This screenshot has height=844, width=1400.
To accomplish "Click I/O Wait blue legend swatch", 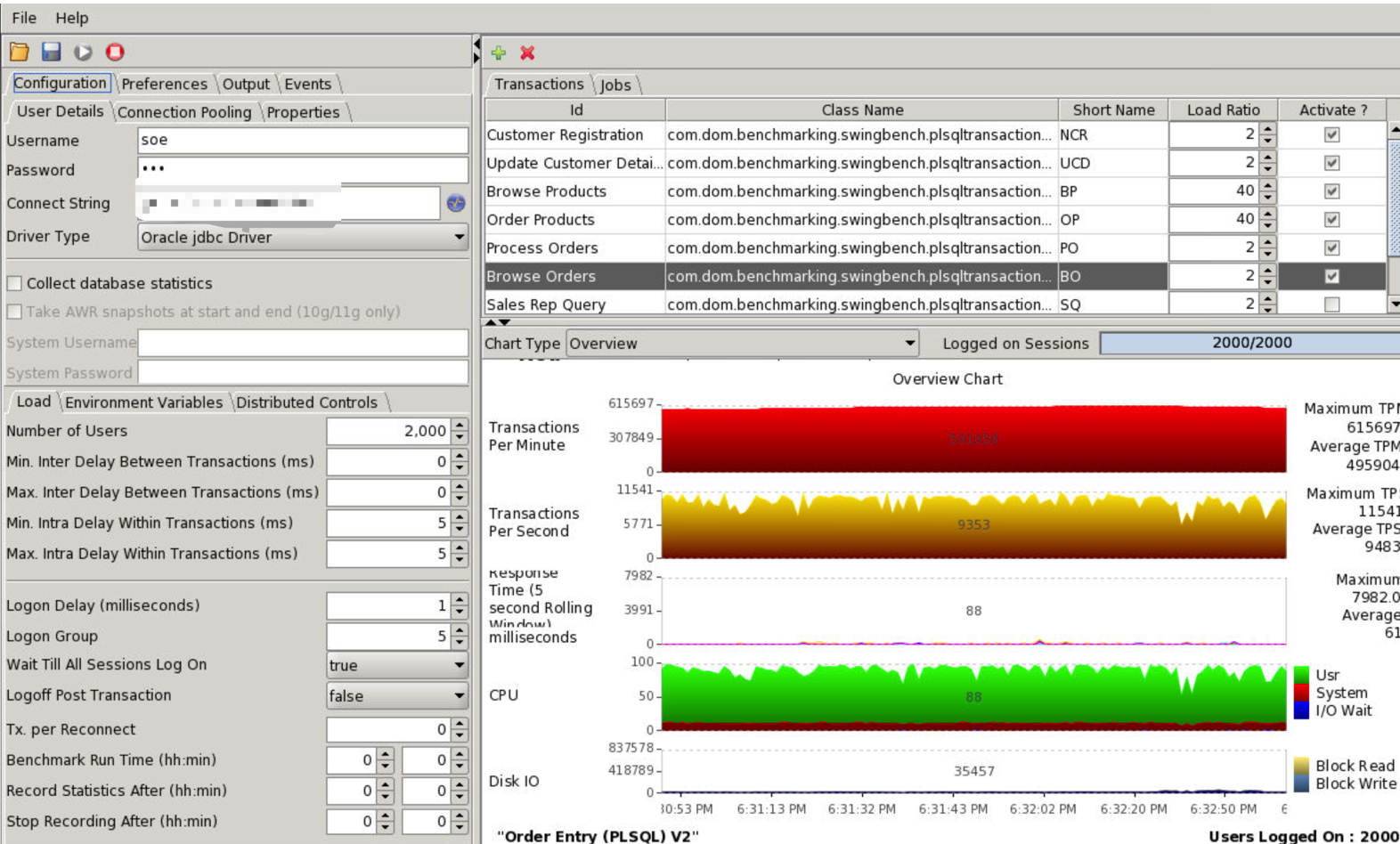I will click(1301, 710).
